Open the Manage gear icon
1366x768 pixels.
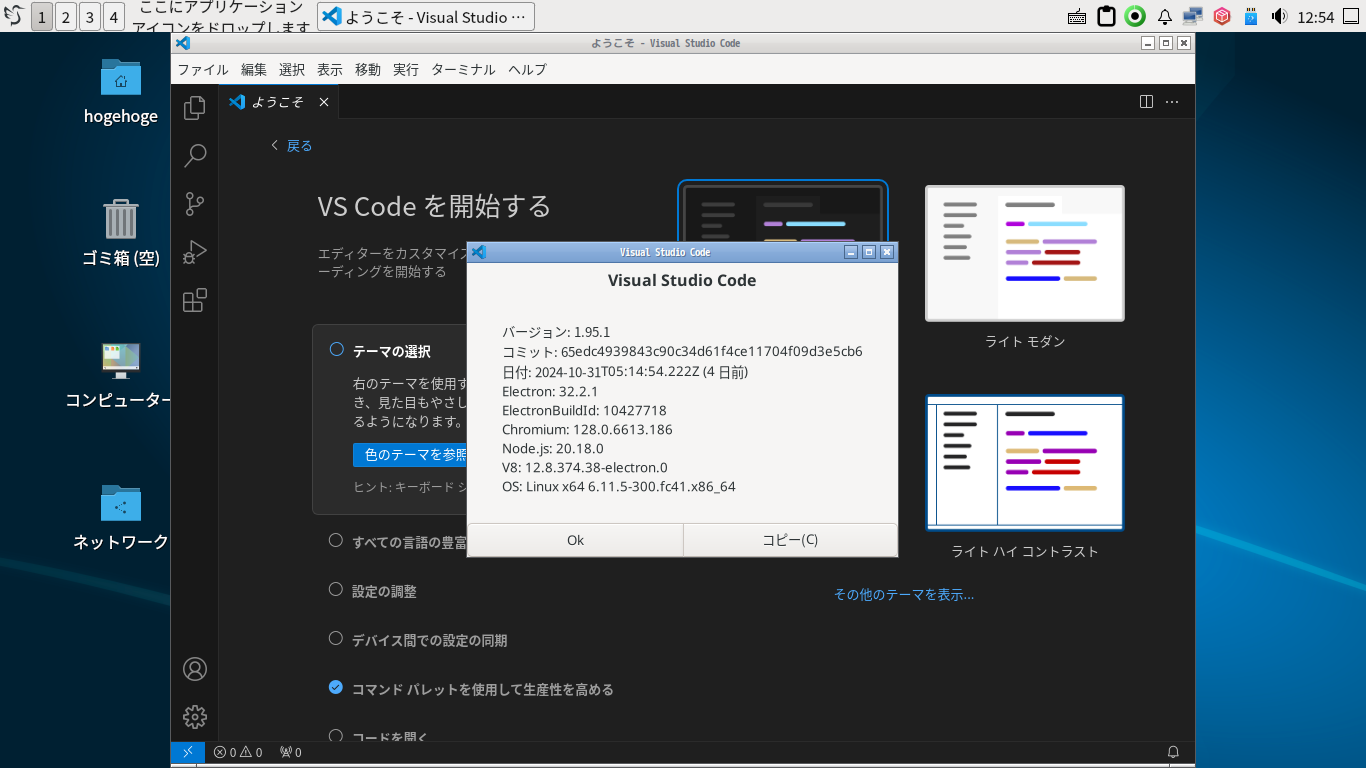click(x=195, y=717)
